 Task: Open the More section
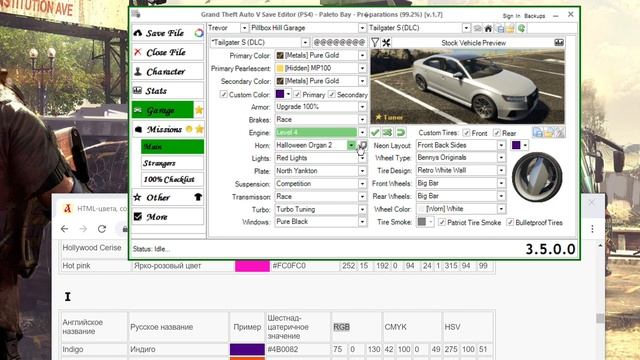(168, 217)
